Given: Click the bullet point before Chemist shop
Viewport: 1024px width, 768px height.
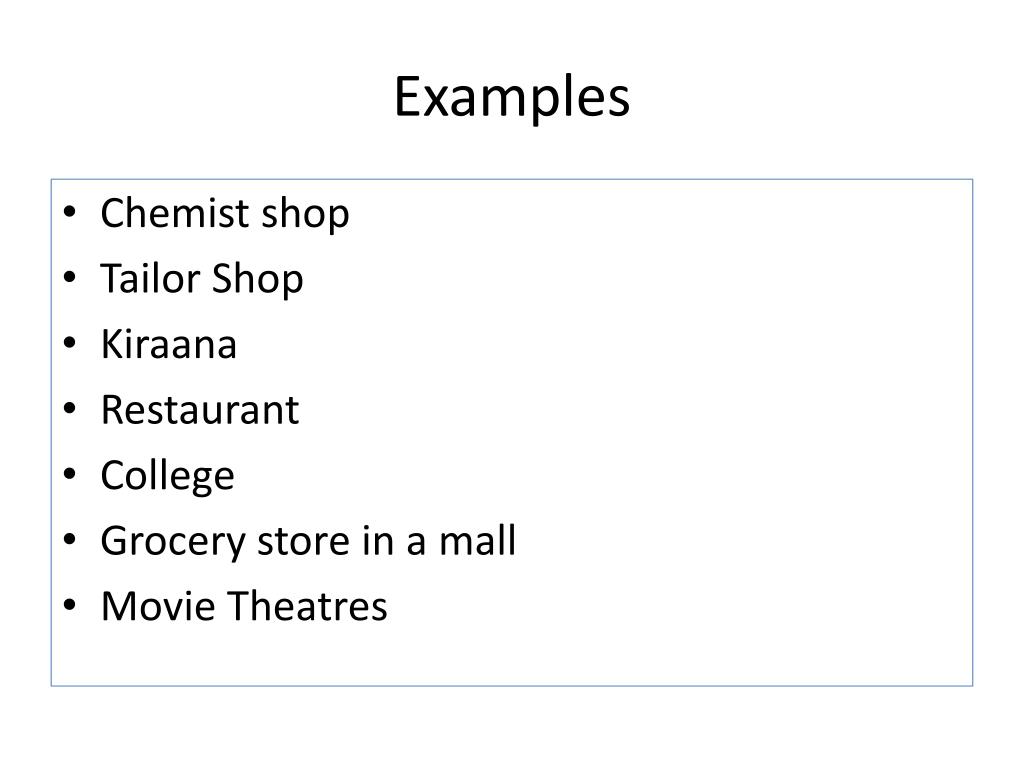Looking at the screenshot, I should pos(70,212).
